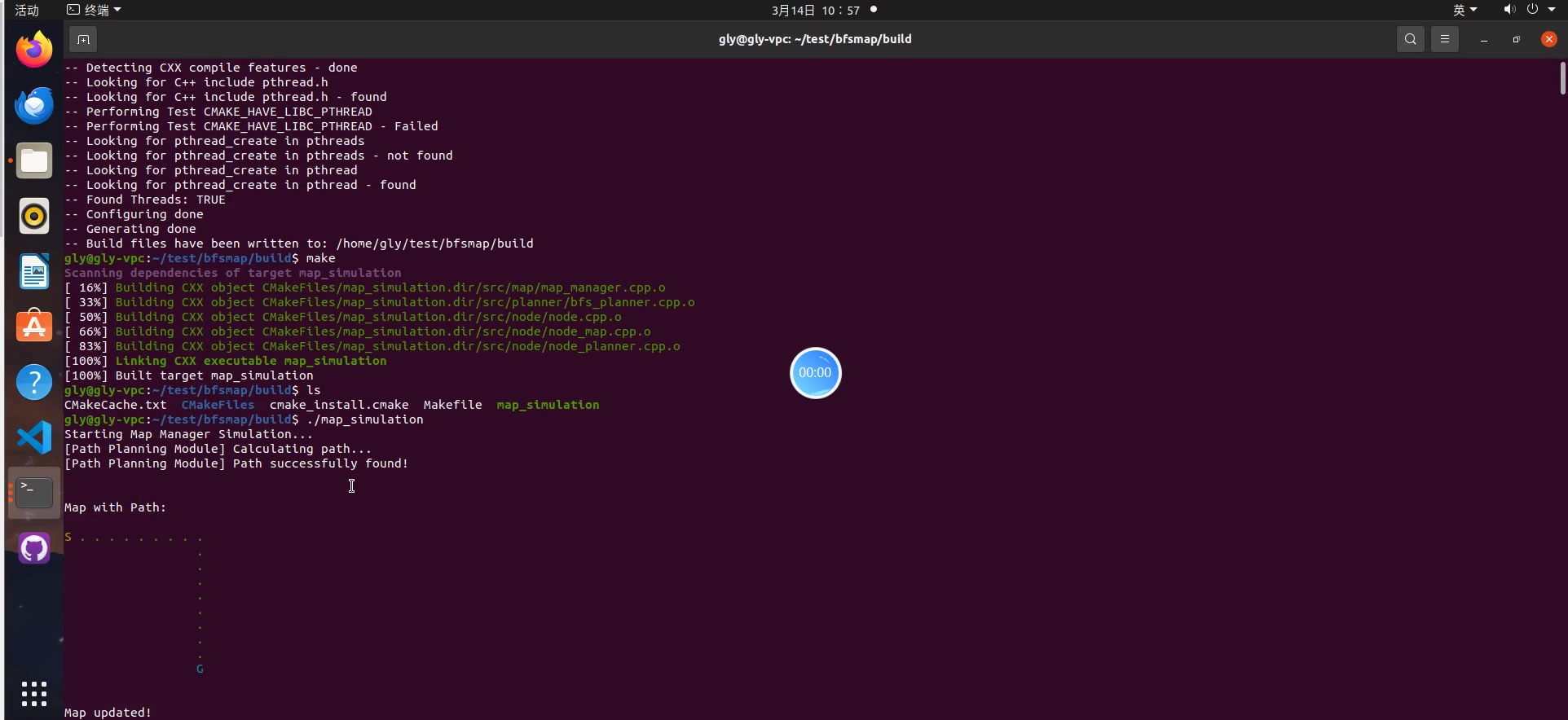This screenshot has width=1568, height=720.
Task: Click the blue 00:00 timer circle
Action: click(815, 373)
